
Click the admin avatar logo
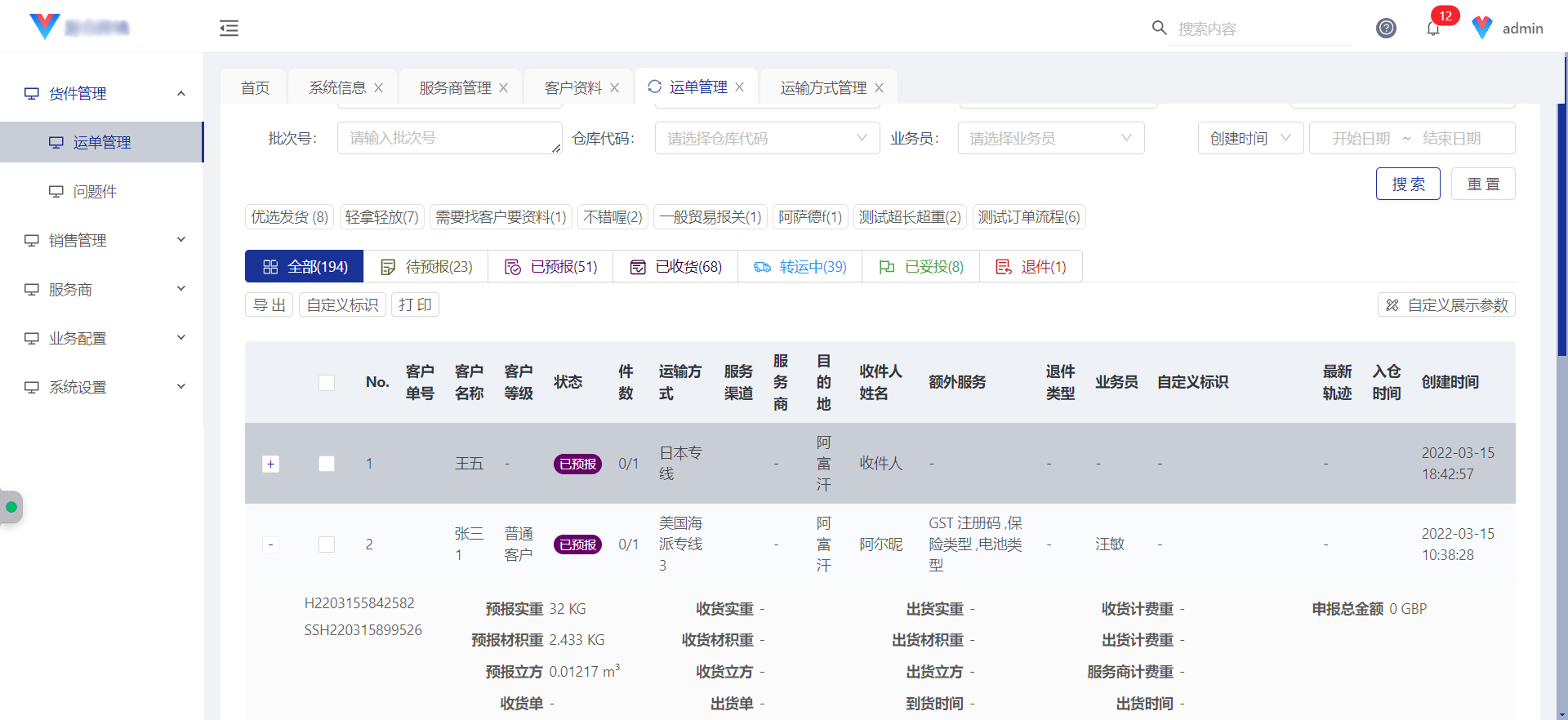click(x=1482, y=28)
